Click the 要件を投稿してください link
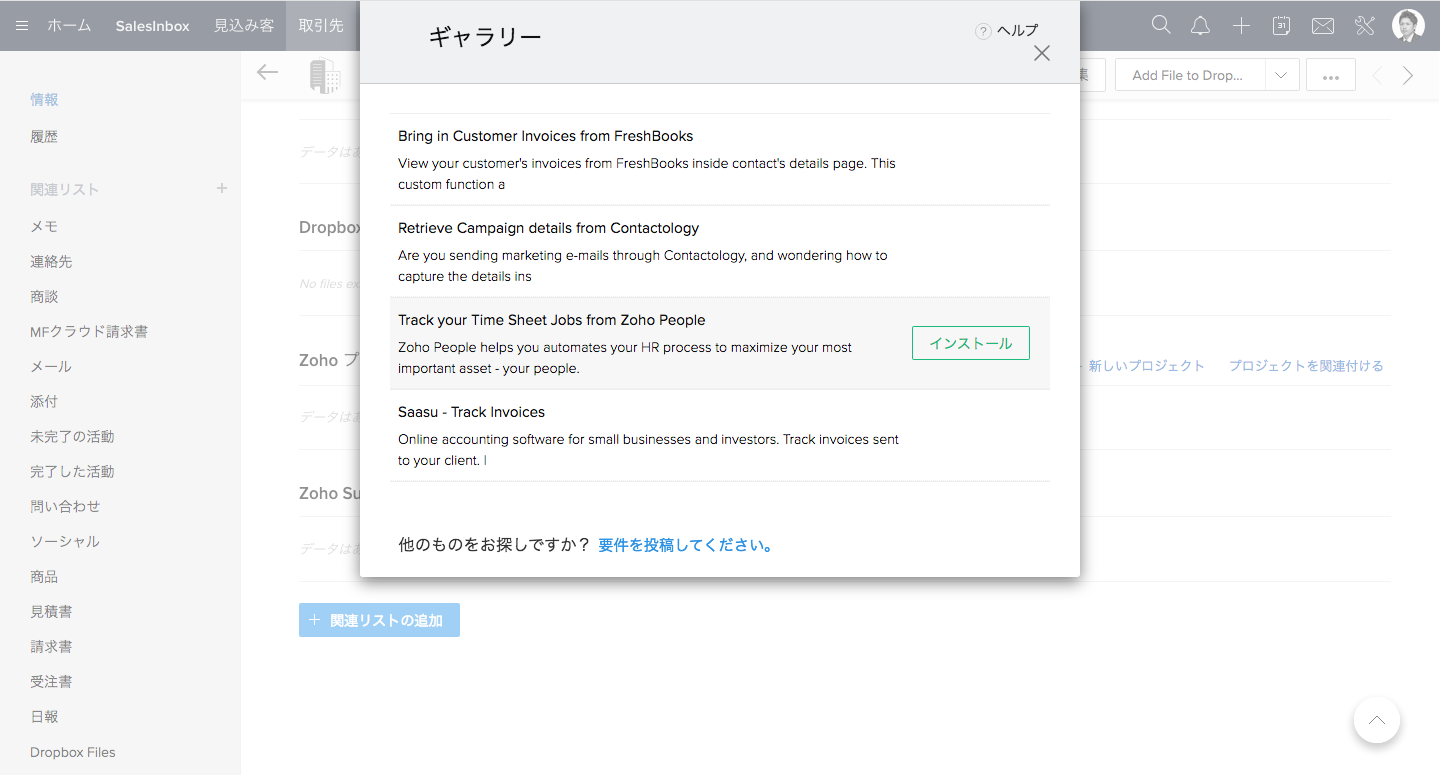This screenshot has height=775, width=1440. 686,545
